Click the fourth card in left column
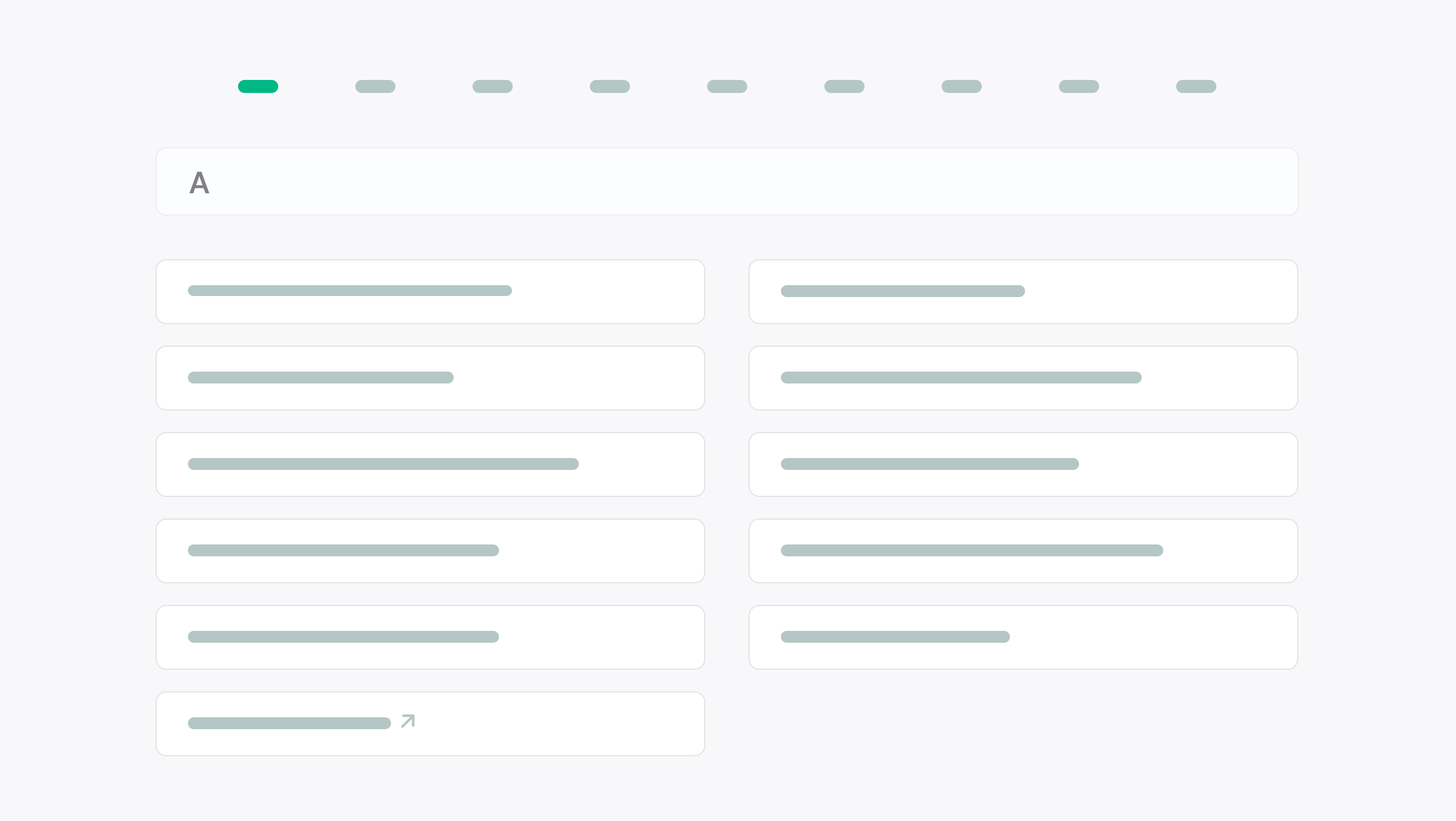The height and width of the screenshot is (821, 1456). (x=430, y=551)
